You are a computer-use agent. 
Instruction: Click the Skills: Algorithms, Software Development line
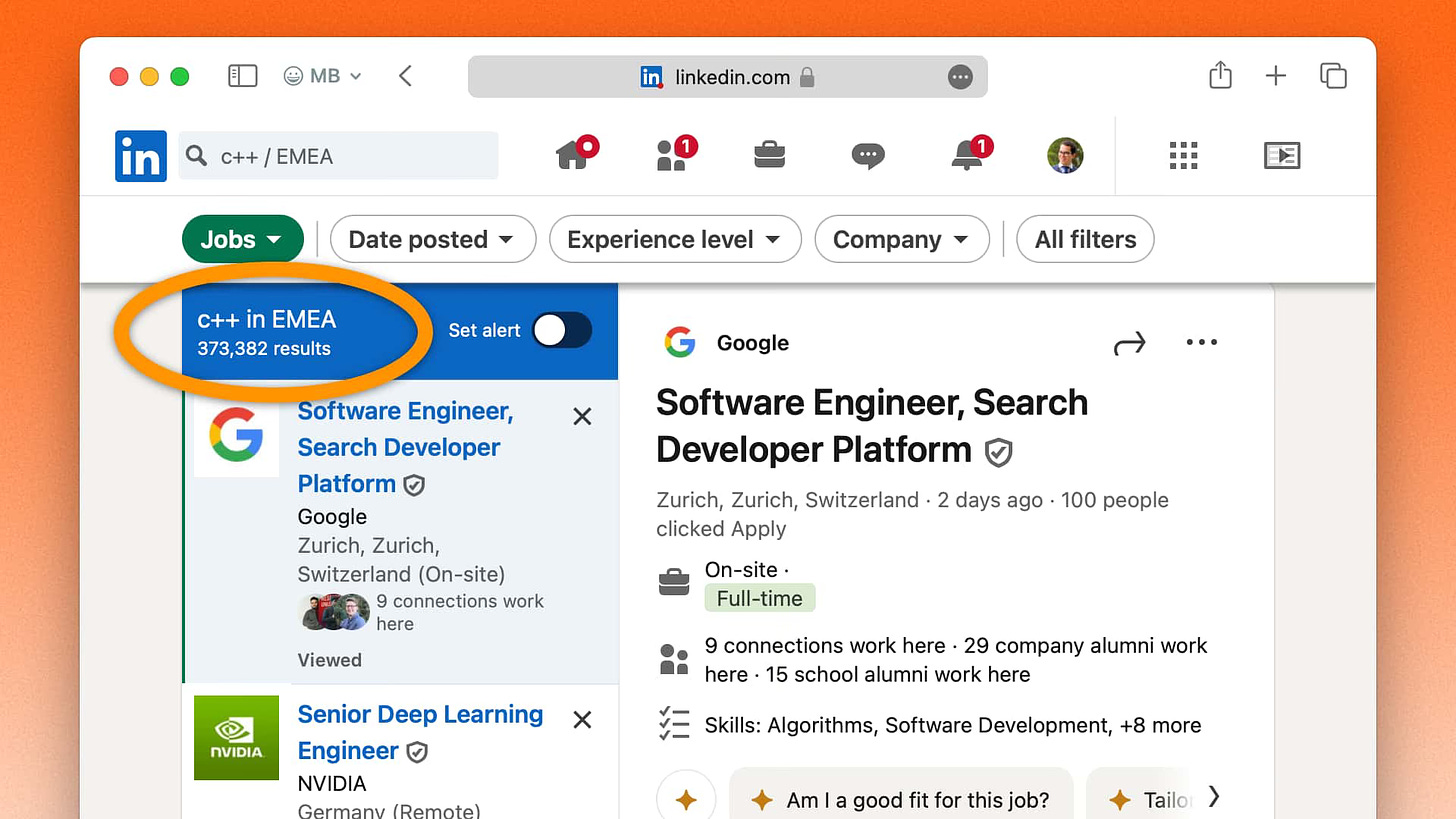[953, 725]
